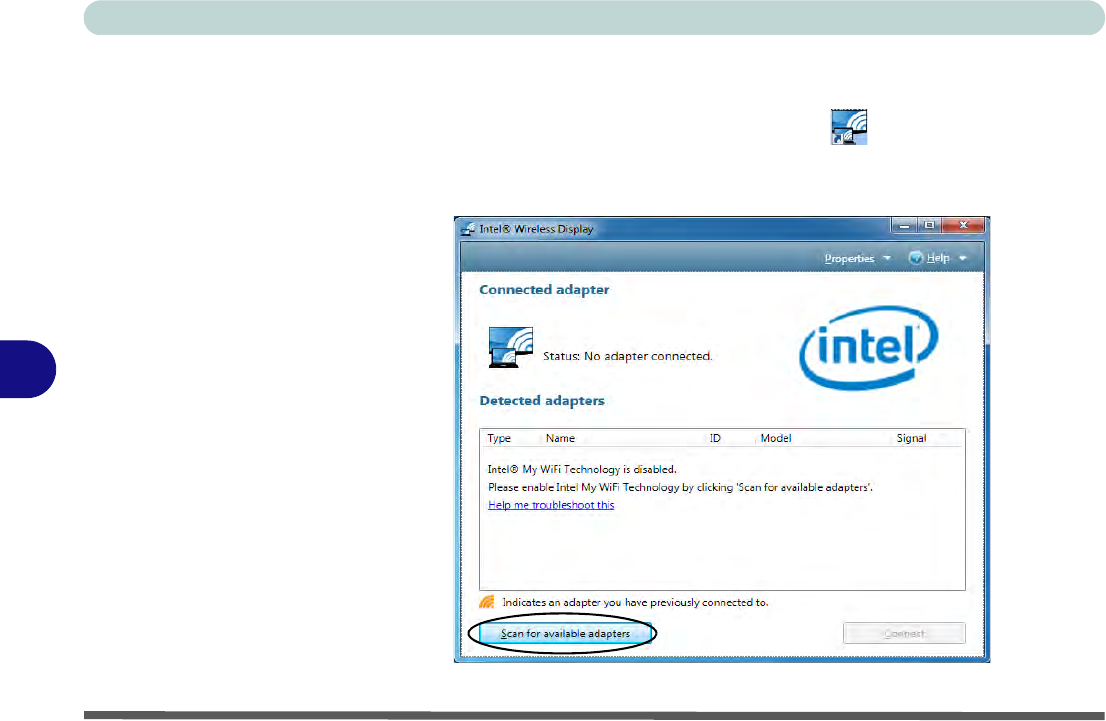Screen dimensions: 1106x721
Task: Close the Intel Wireless Display window
Action: click(x=963, y=226)
